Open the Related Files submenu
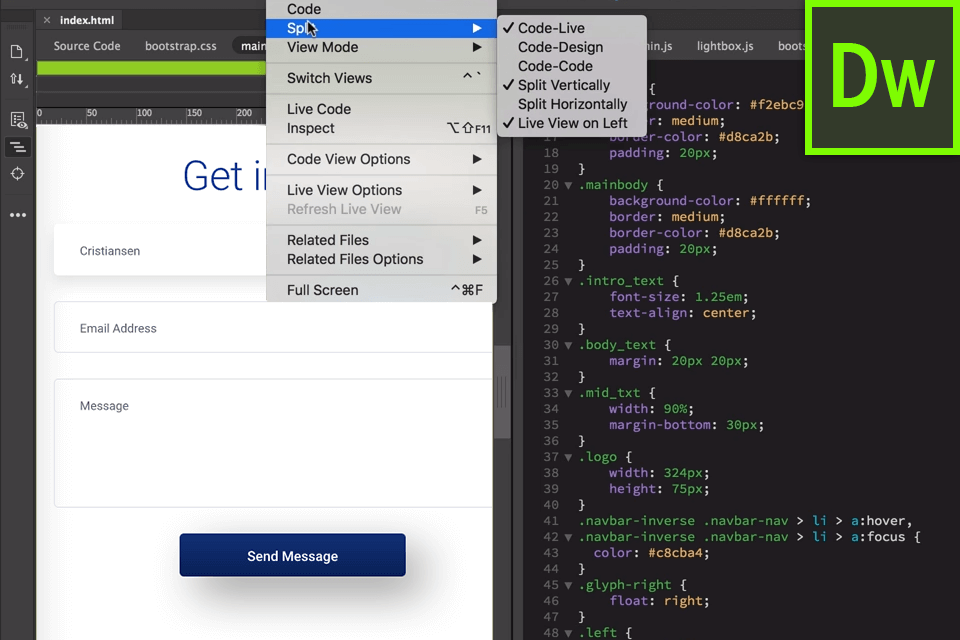 (x=326, y=240)
